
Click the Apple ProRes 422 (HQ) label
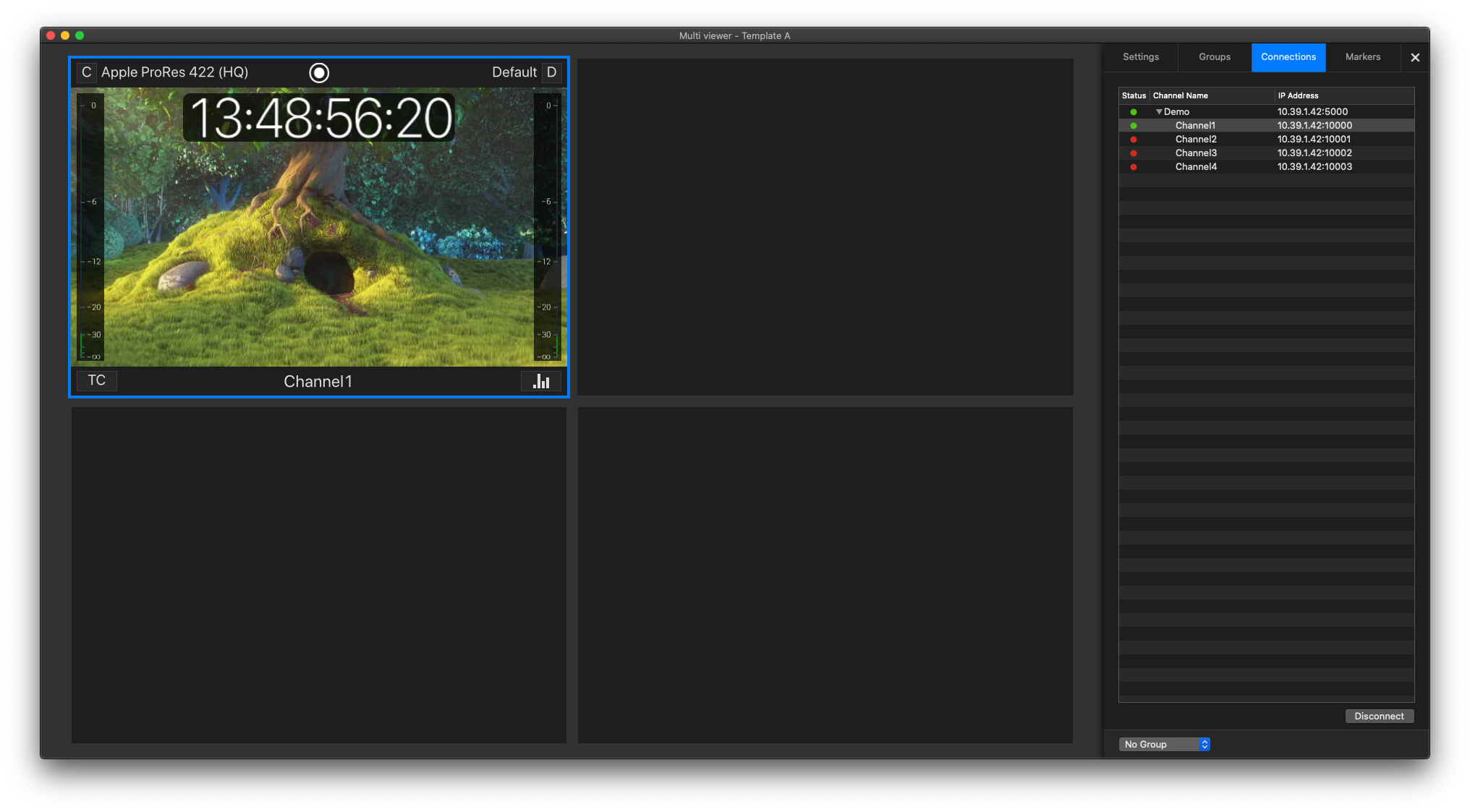click(x=174, y=72)
